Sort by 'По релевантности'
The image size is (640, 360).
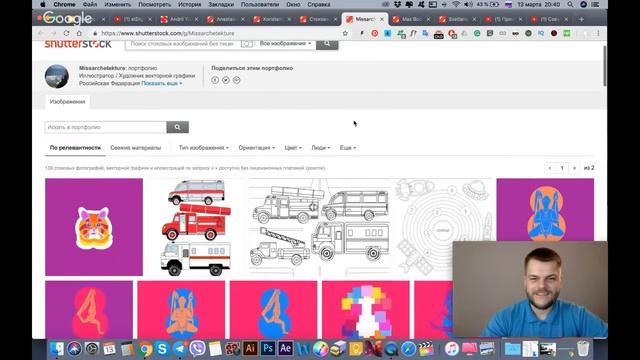pyautogui.click(x=75, y=148)
